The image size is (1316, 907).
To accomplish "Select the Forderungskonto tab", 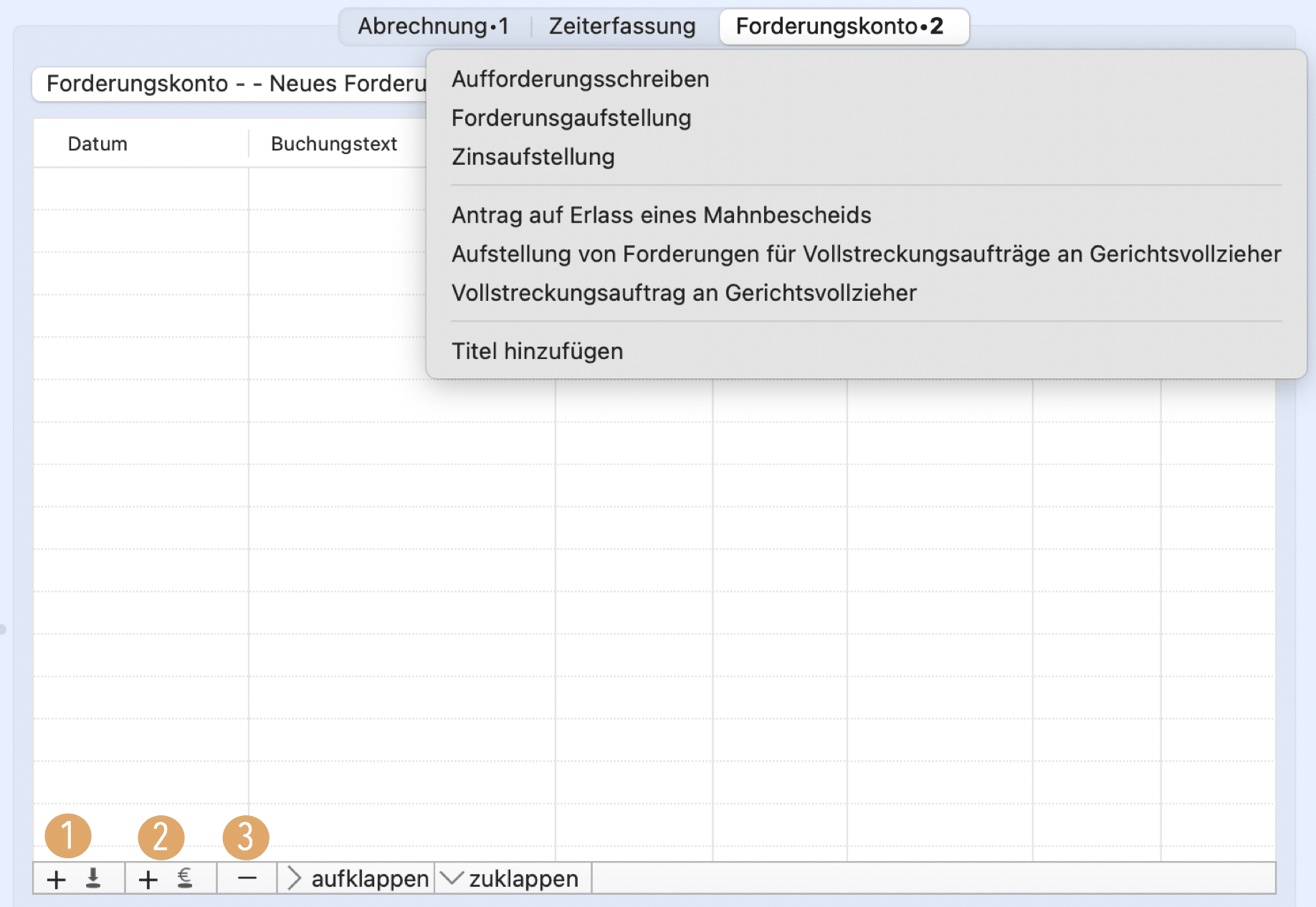I will (x=844, y=27).
